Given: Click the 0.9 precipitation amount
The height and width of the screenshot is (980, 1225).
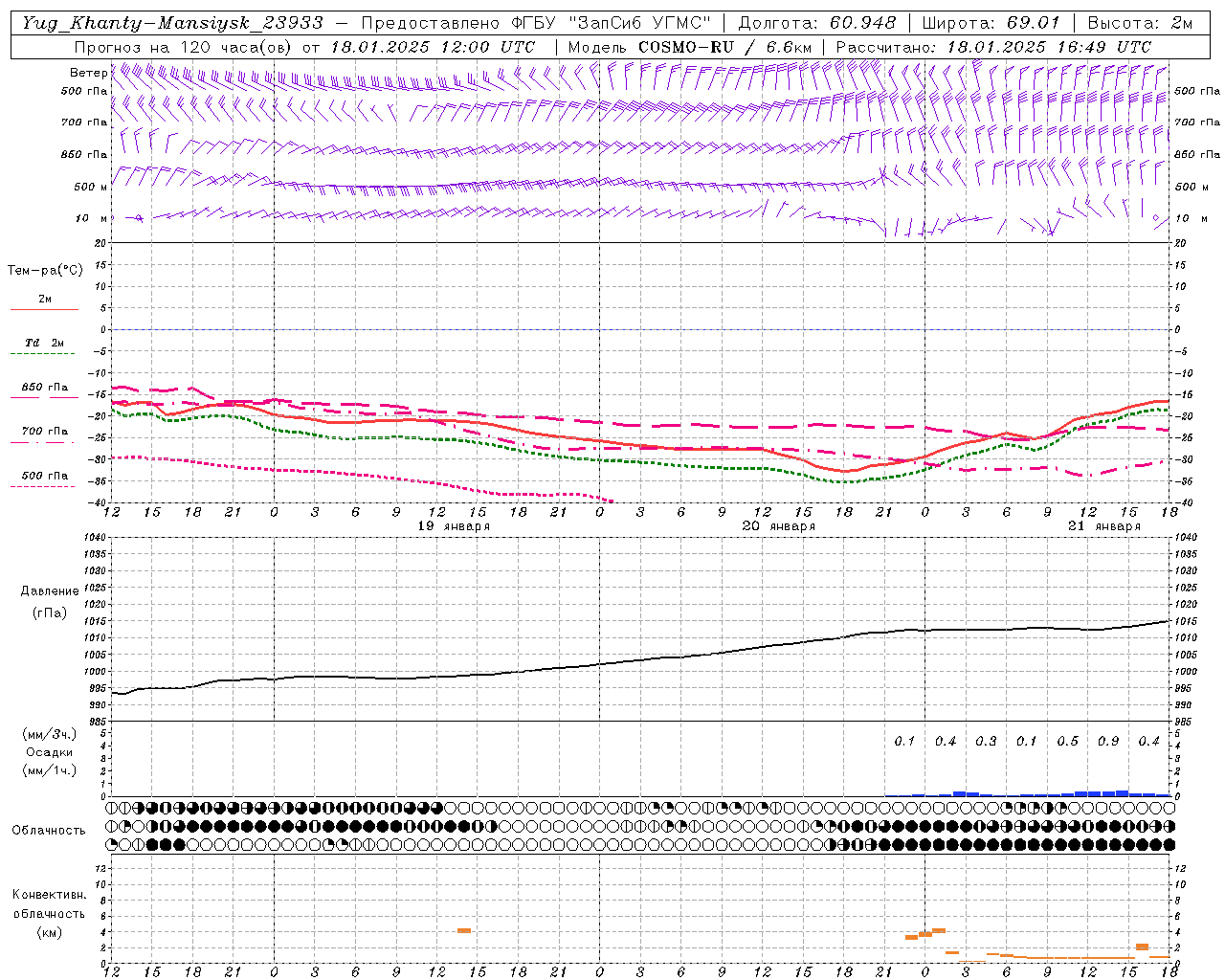Looking at the screenshot, I should pos(1108,742).
